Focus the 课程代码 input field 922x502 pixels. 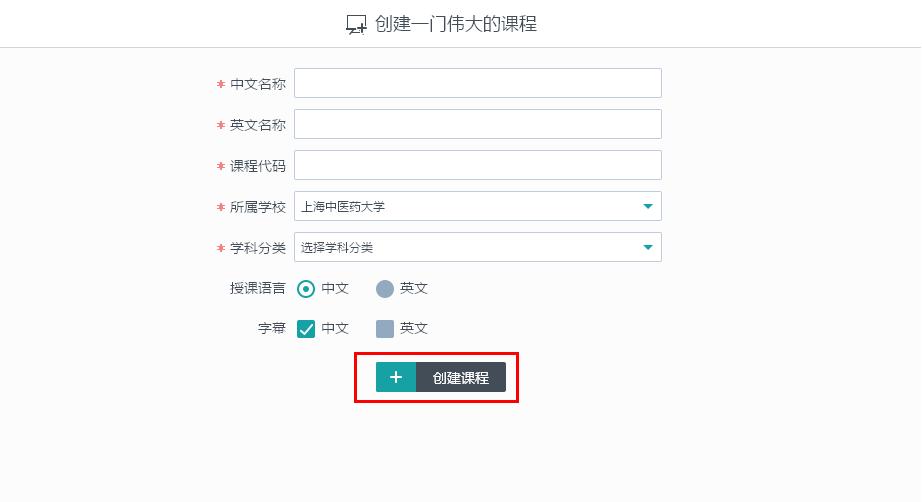point(477,165)
